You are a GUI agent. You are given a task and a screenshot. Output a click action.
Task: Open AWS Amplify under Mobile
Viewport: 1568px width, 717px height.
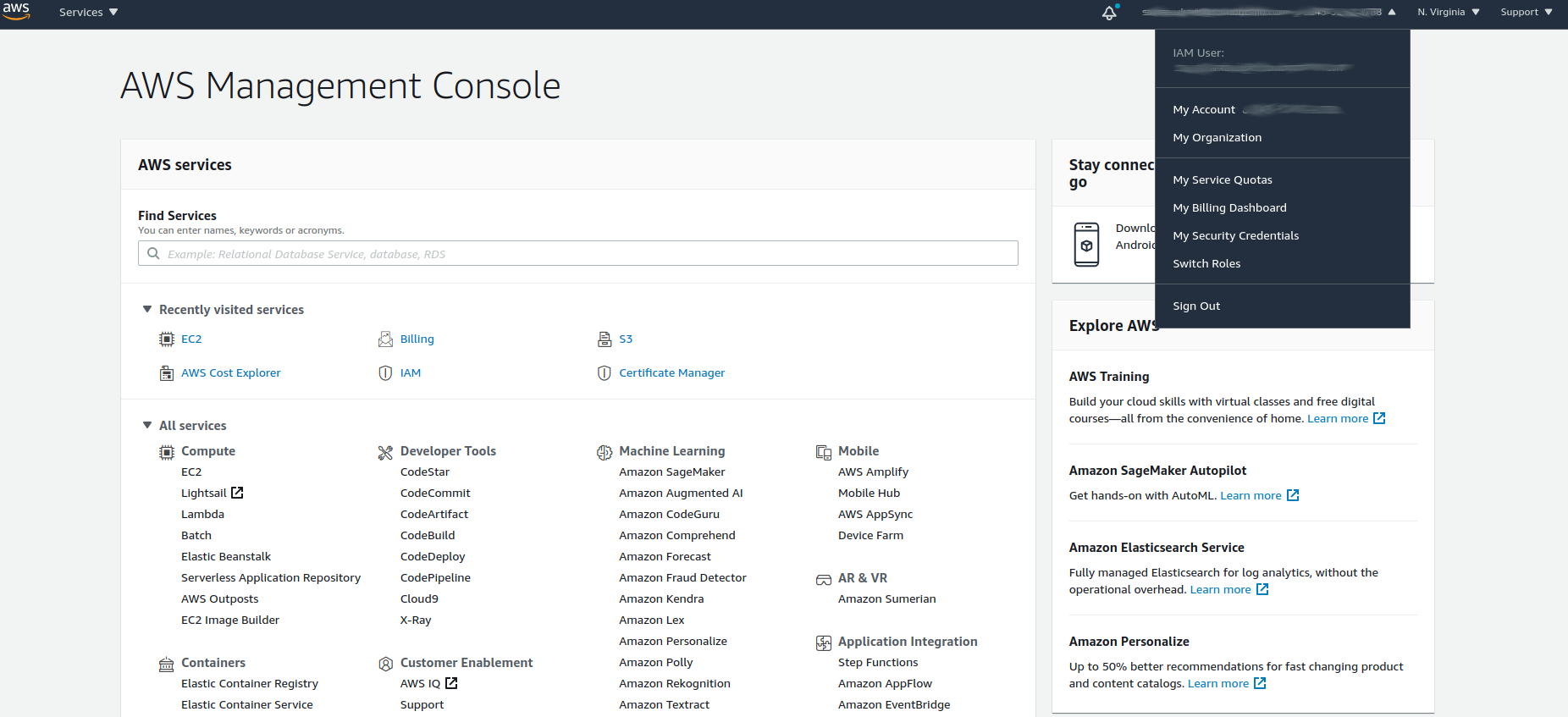coord(873,472)
